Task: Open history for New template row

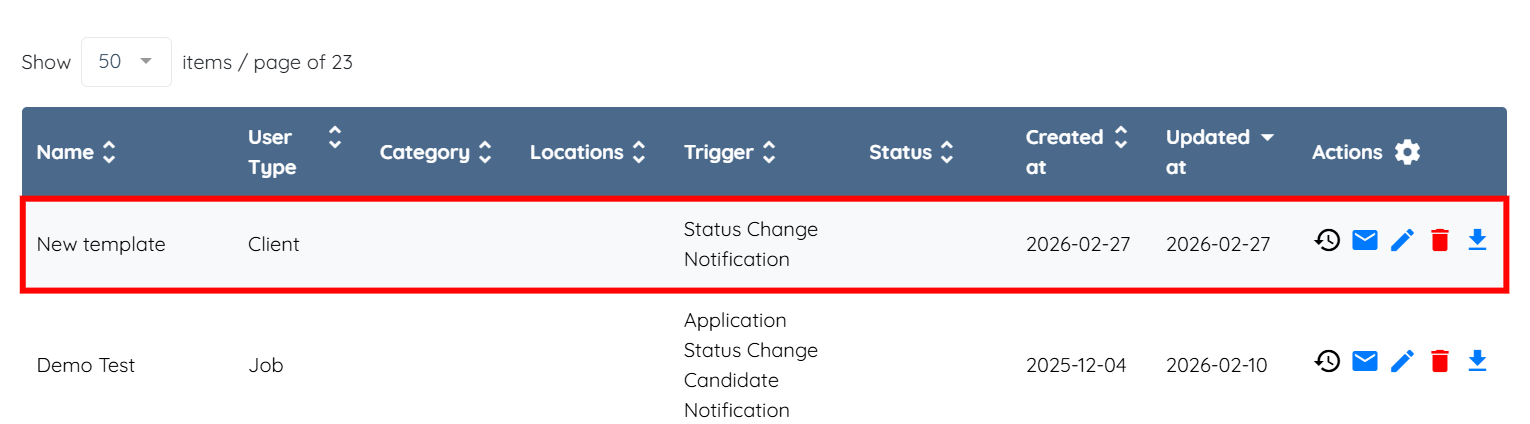Action: 1327,240
